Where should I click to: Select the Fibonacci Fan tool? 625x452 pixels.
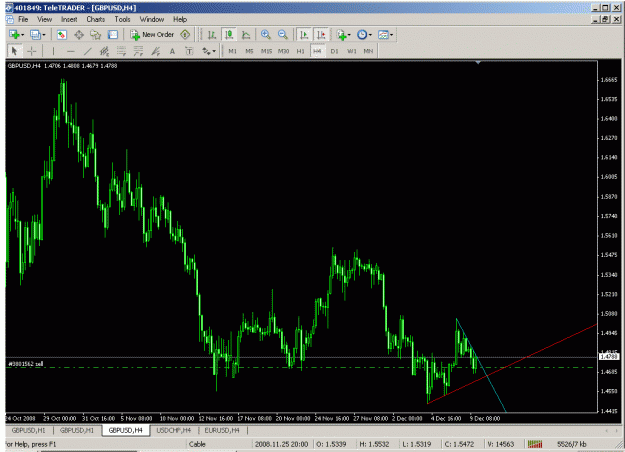[155, 51]
